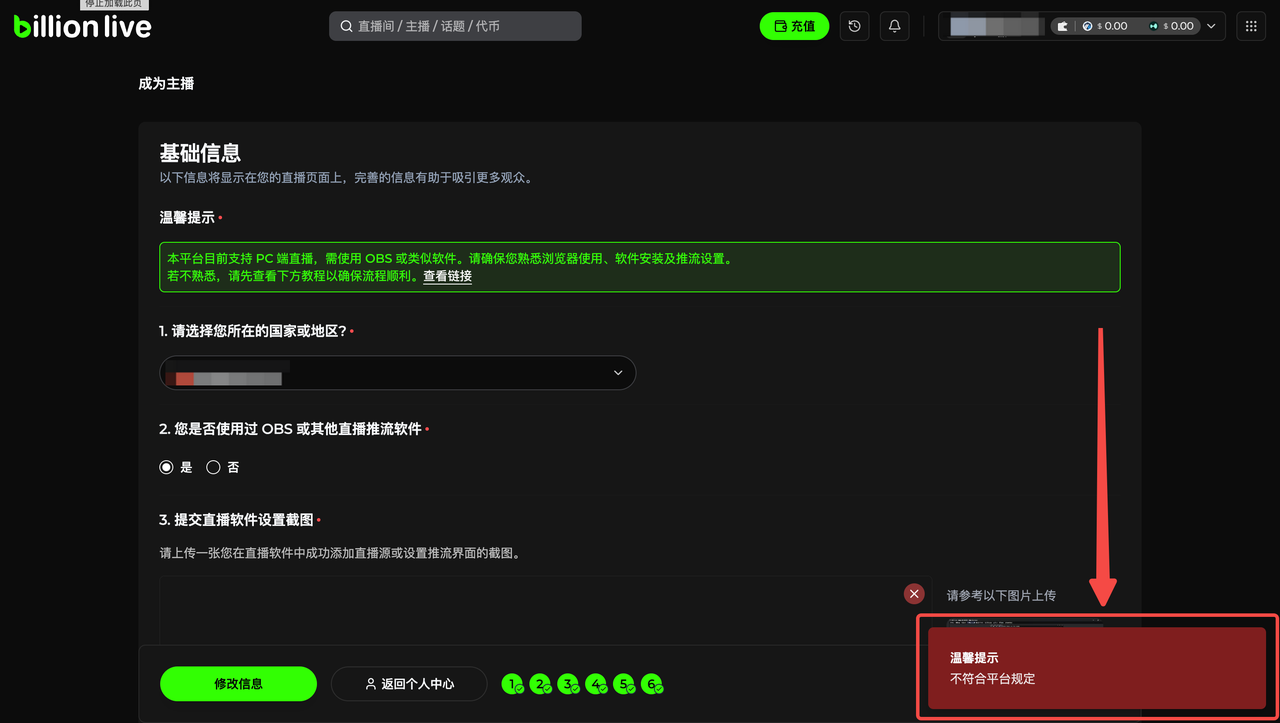
Task: Focus the search box for 直播间/主播
Action: point(455,26)
